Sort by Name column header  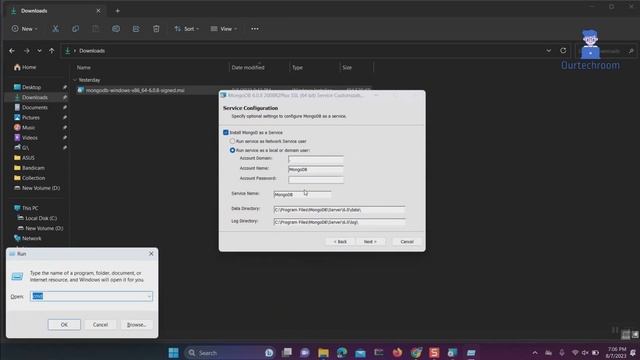click(84, 67)
